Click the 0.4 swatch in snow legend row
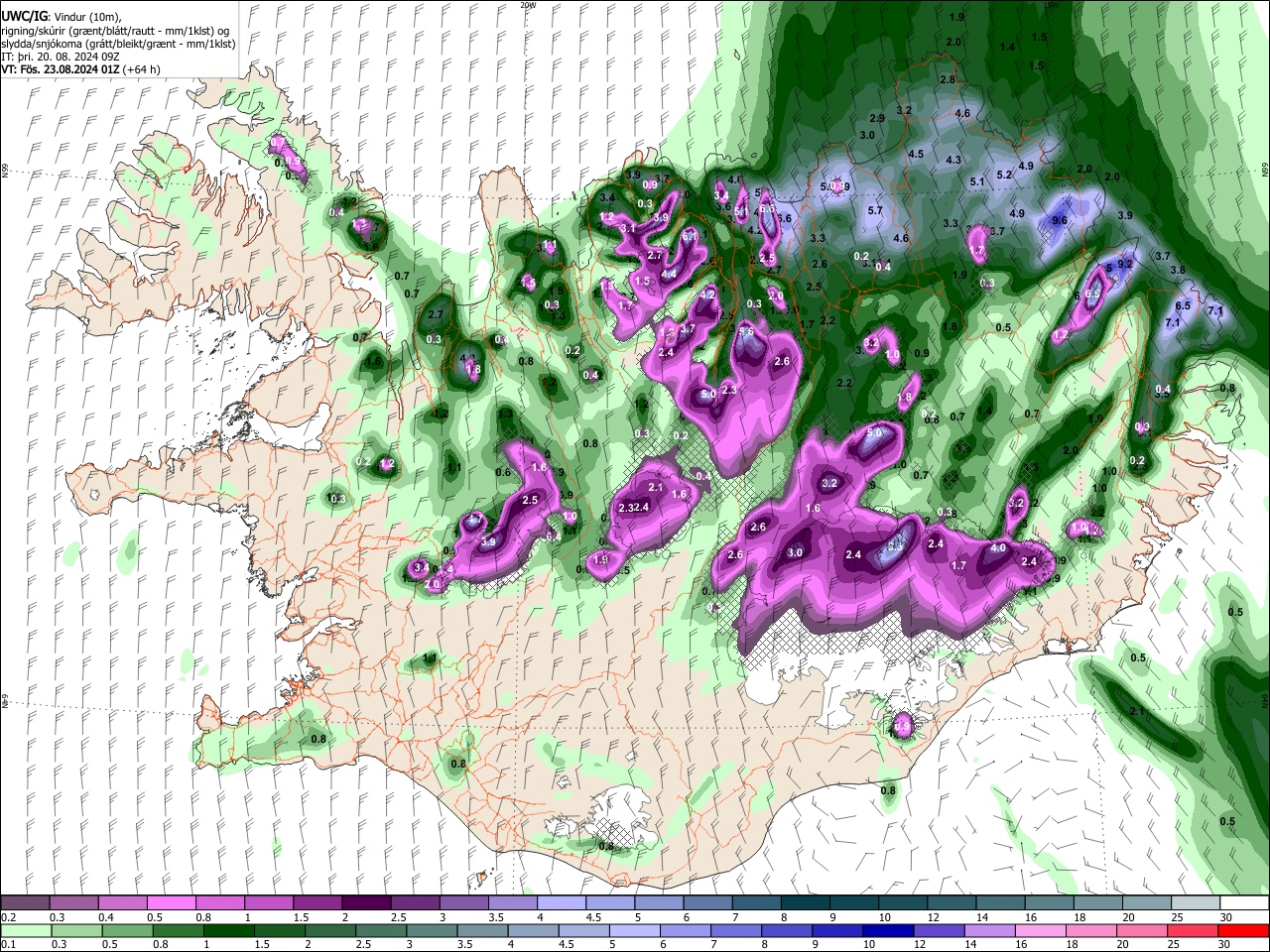Image resolution: width=1270 pixels, height=952 pixels. 122,903
